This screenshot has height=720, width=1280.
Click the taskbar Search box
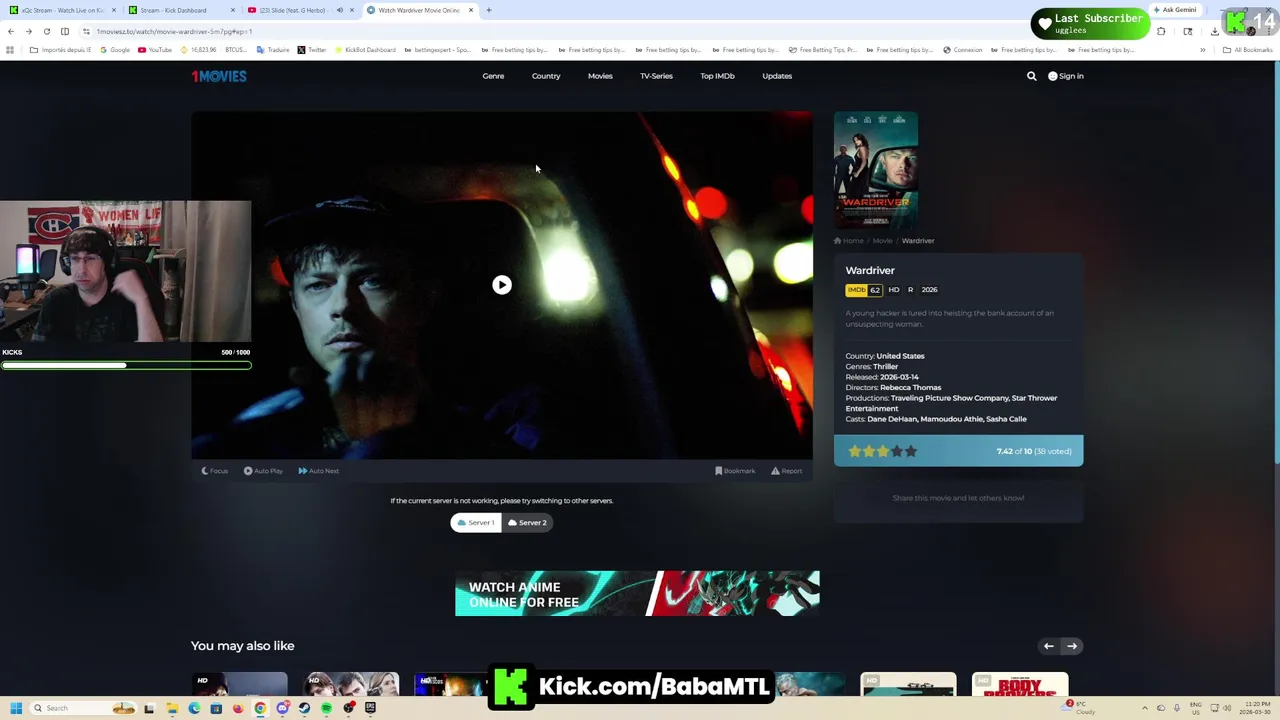coord(83,708)
